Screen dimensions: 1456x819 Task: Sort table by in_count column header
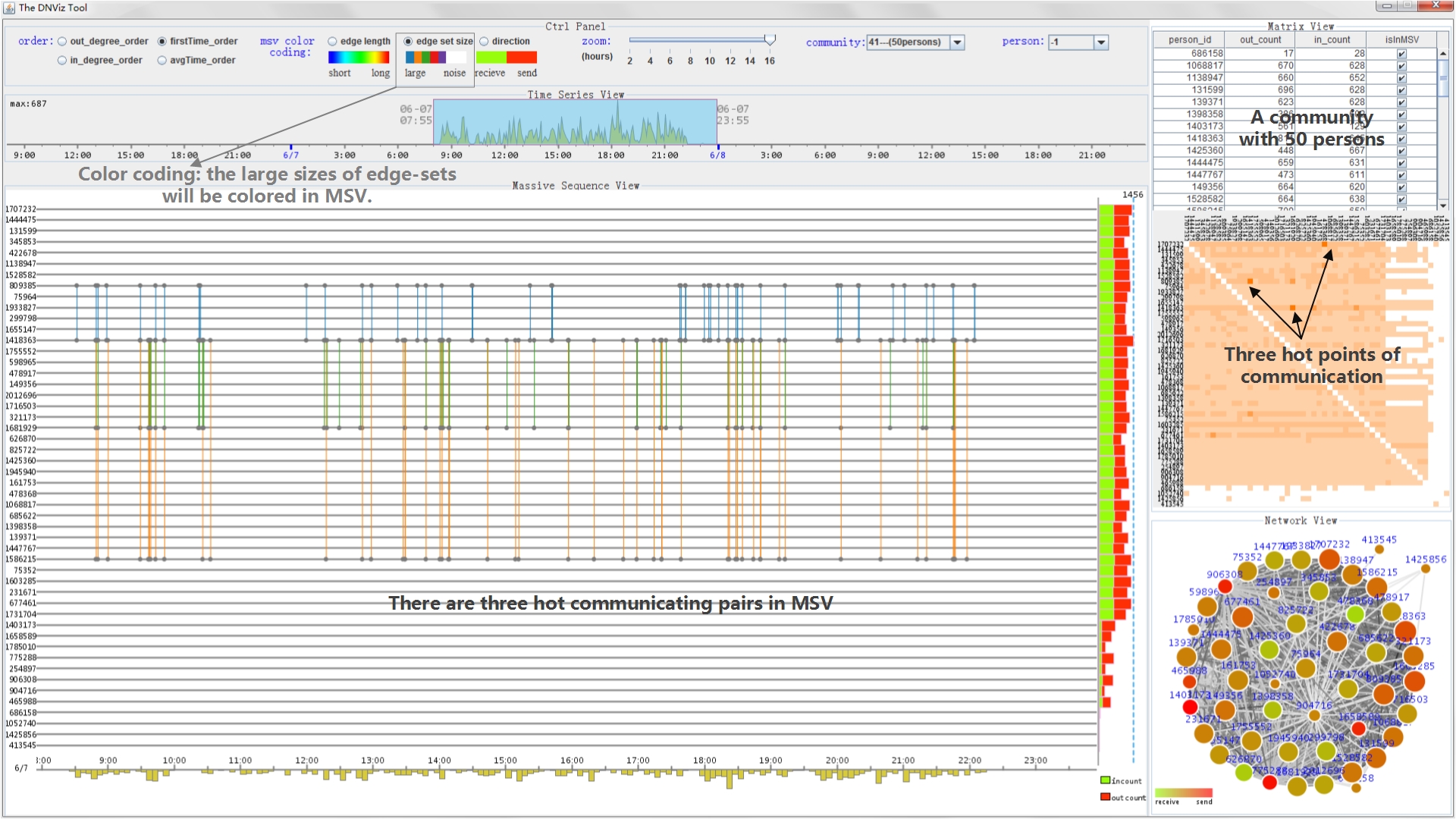tap(1332, 40)
